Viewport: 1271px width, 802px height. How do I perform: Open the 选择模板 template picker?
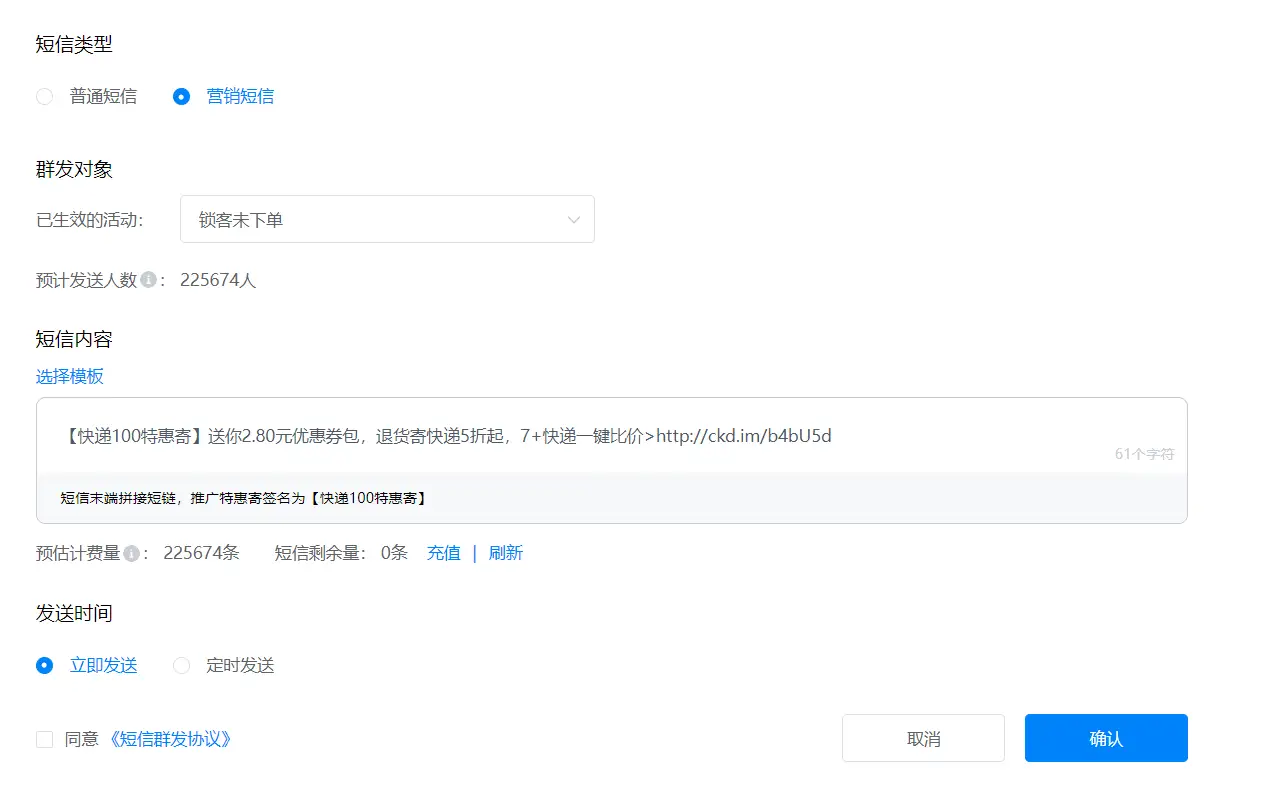click(70, 377)
